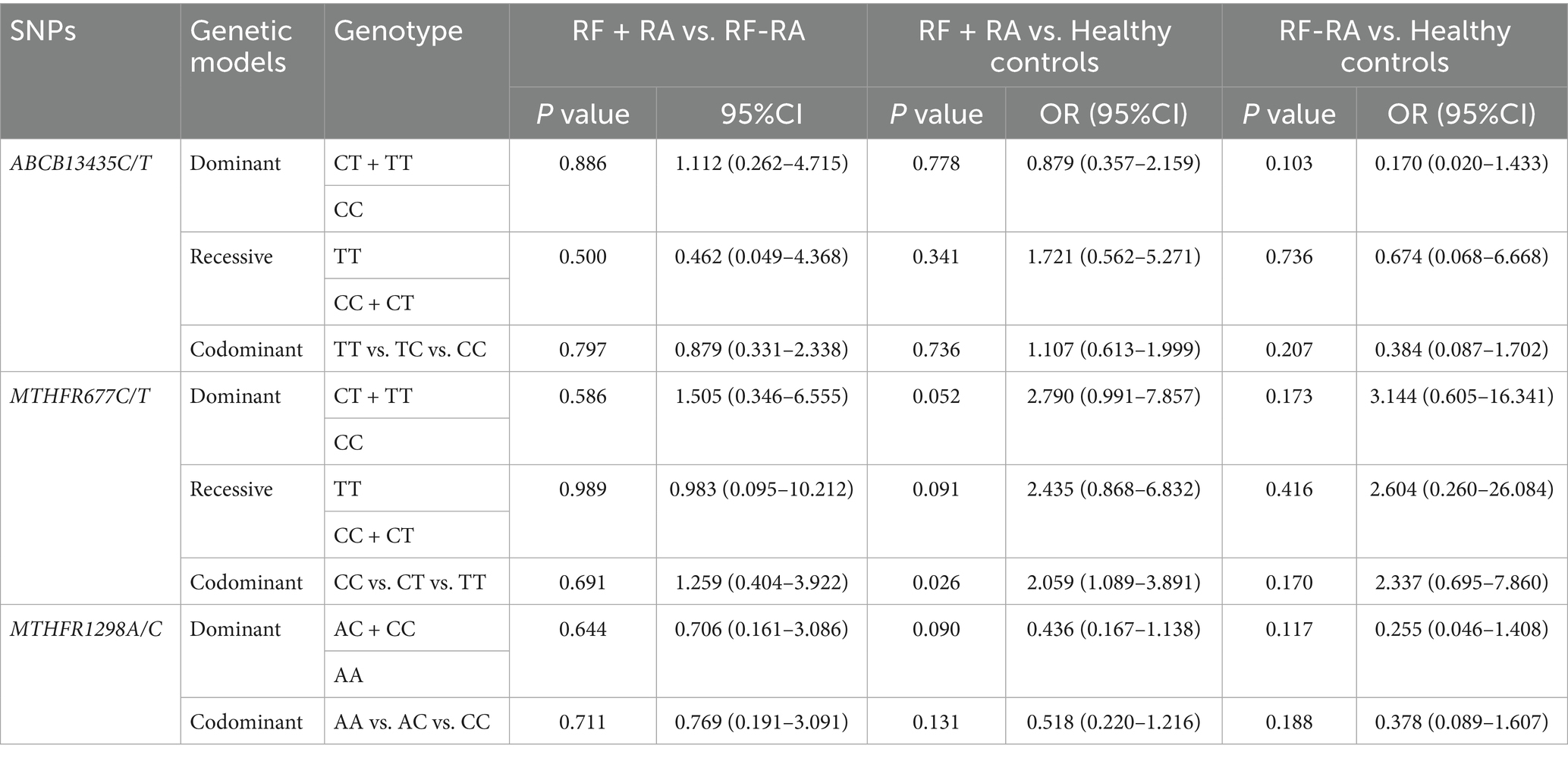The height and width of the screenshot is (758, 1568).
Task: Click the 95%CI subheader cell
Action: coord(761,114)
